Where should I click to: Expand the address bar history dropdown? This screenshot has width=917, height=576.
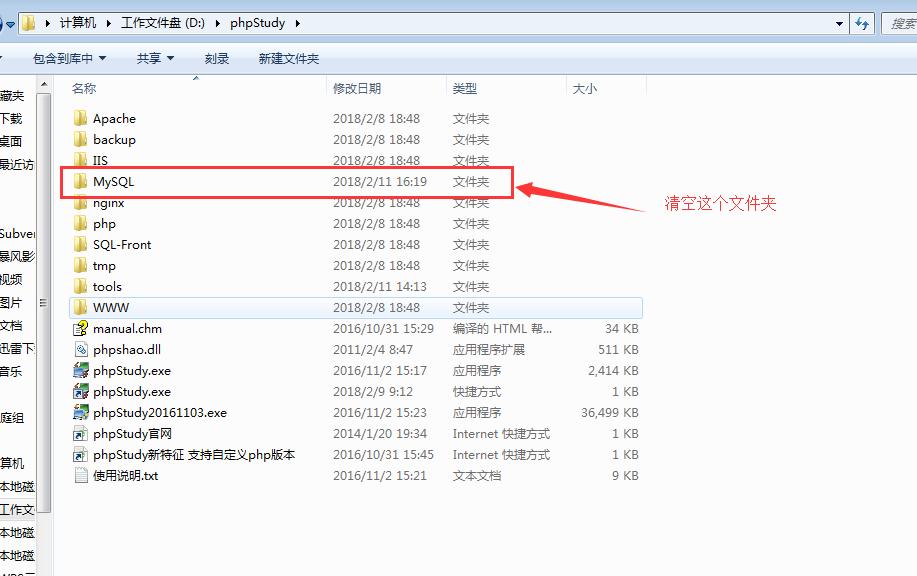tap(839, 23)
